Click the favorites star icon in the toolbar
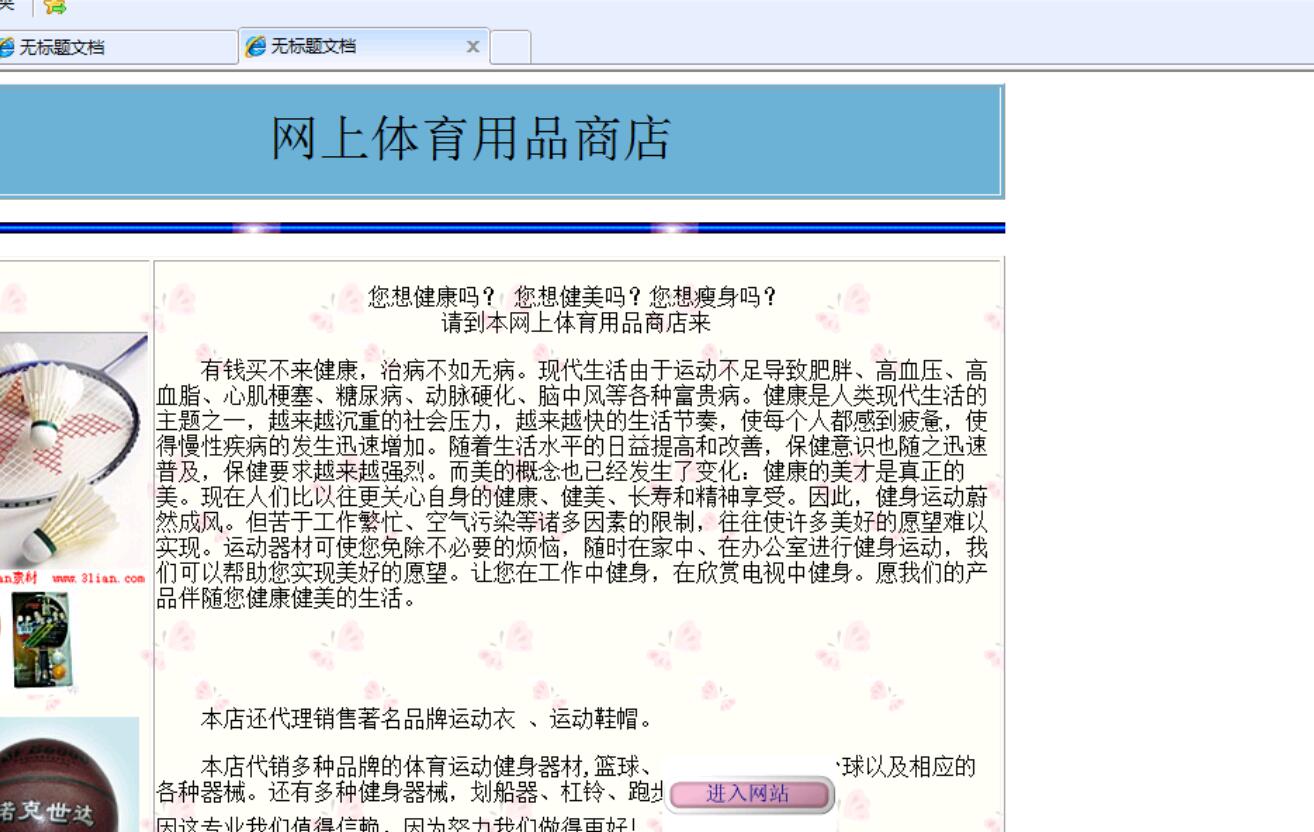The width and height of the screenshot is (1314, 832). coord(55,7)
